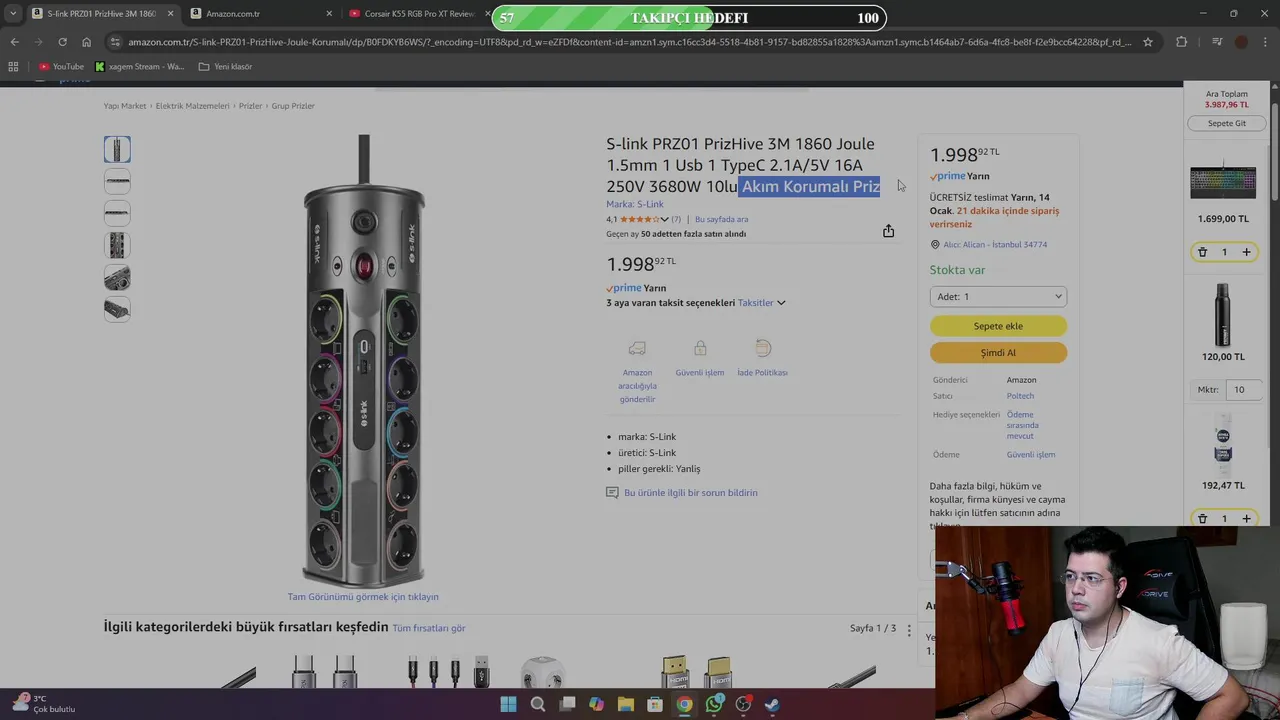Viewport: 1280px width, 720px height.
Task: Click the address bar URL
Action: 630,42
